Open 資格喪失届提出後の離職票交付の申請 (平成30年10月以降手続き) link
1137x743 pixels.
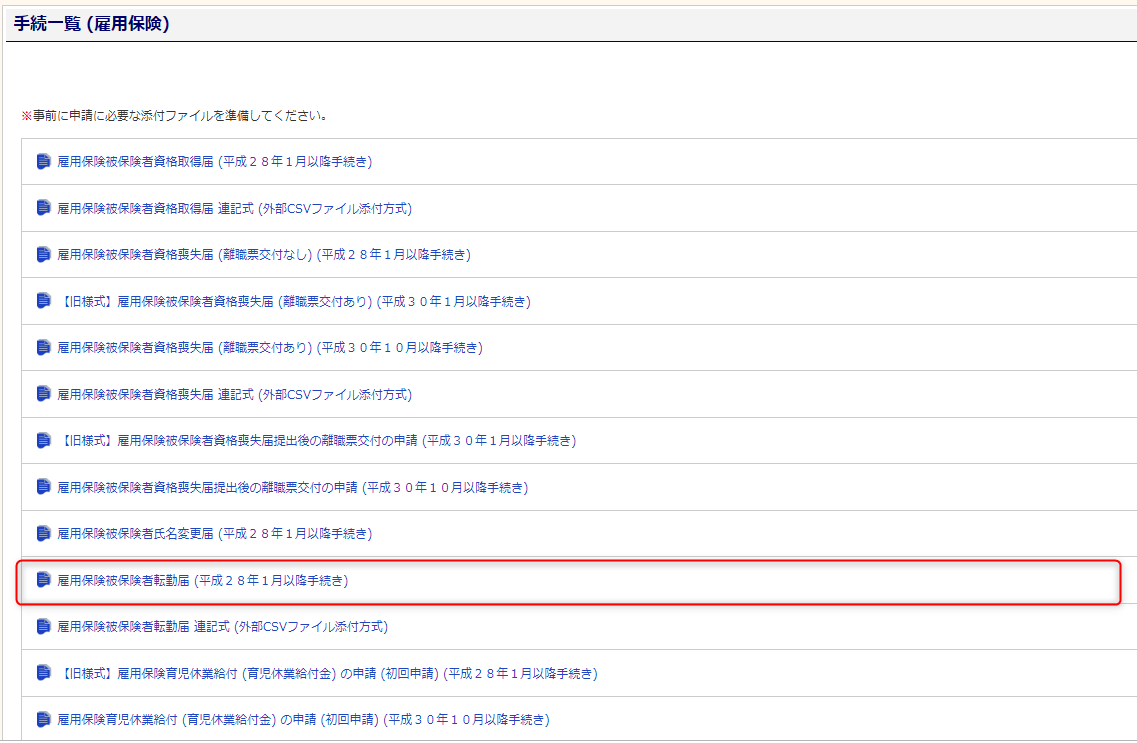292,488
